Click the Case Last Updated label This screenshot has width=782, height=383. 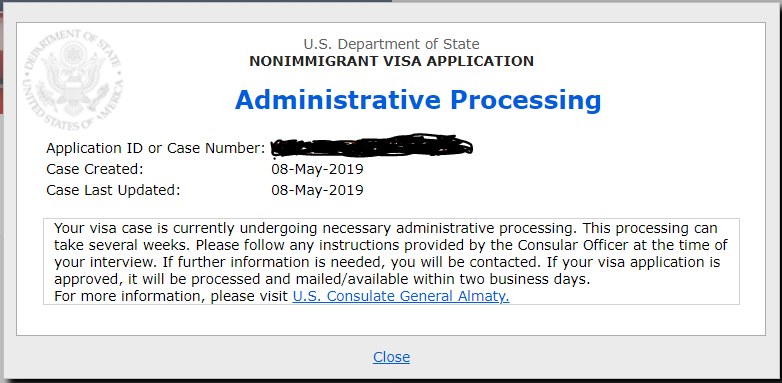[x=113, y=190]
